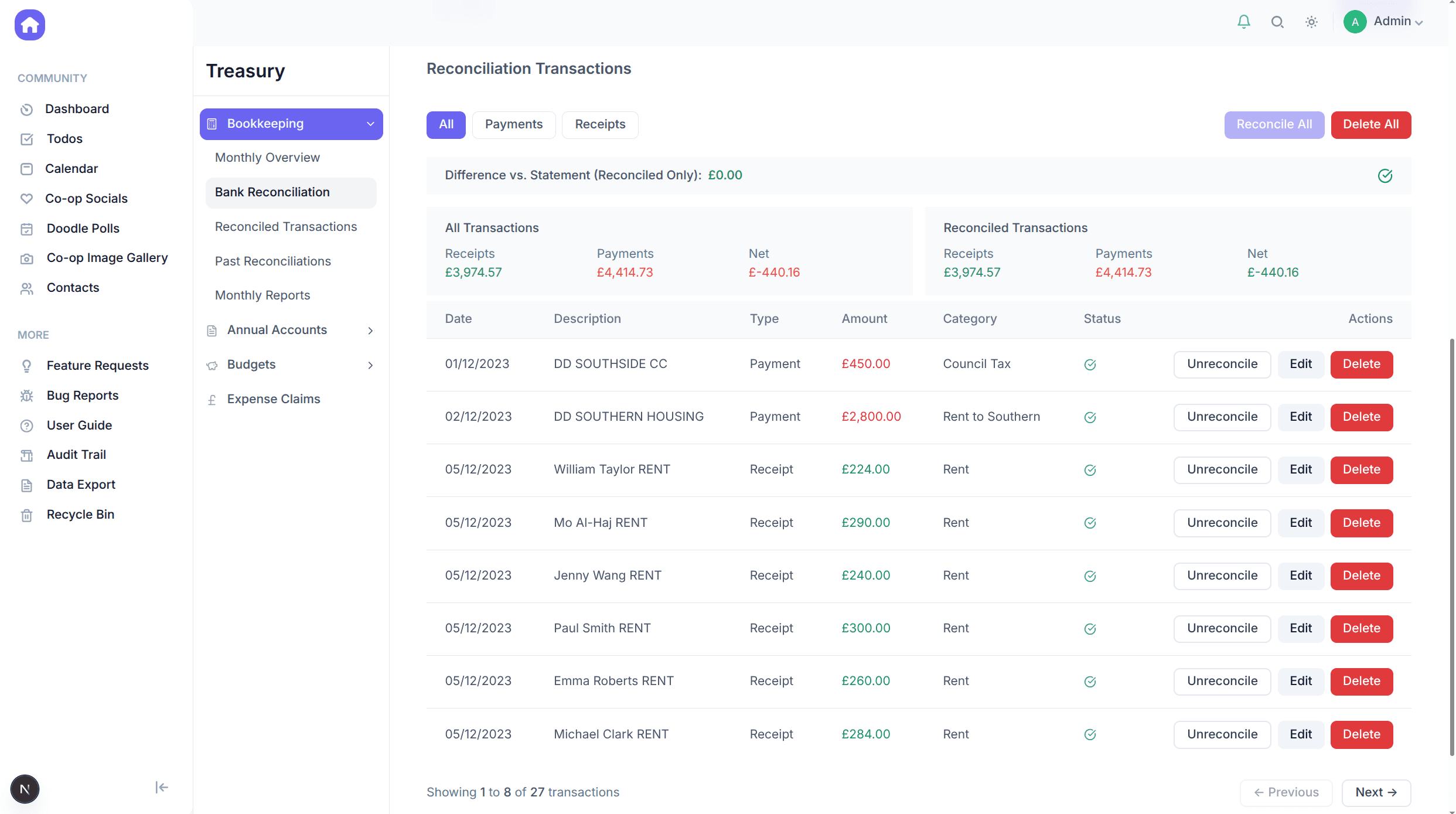Toggle the light/dark theme sun icon
The width and height of the screenshot is (1456, 814).
pos(1311,22)
